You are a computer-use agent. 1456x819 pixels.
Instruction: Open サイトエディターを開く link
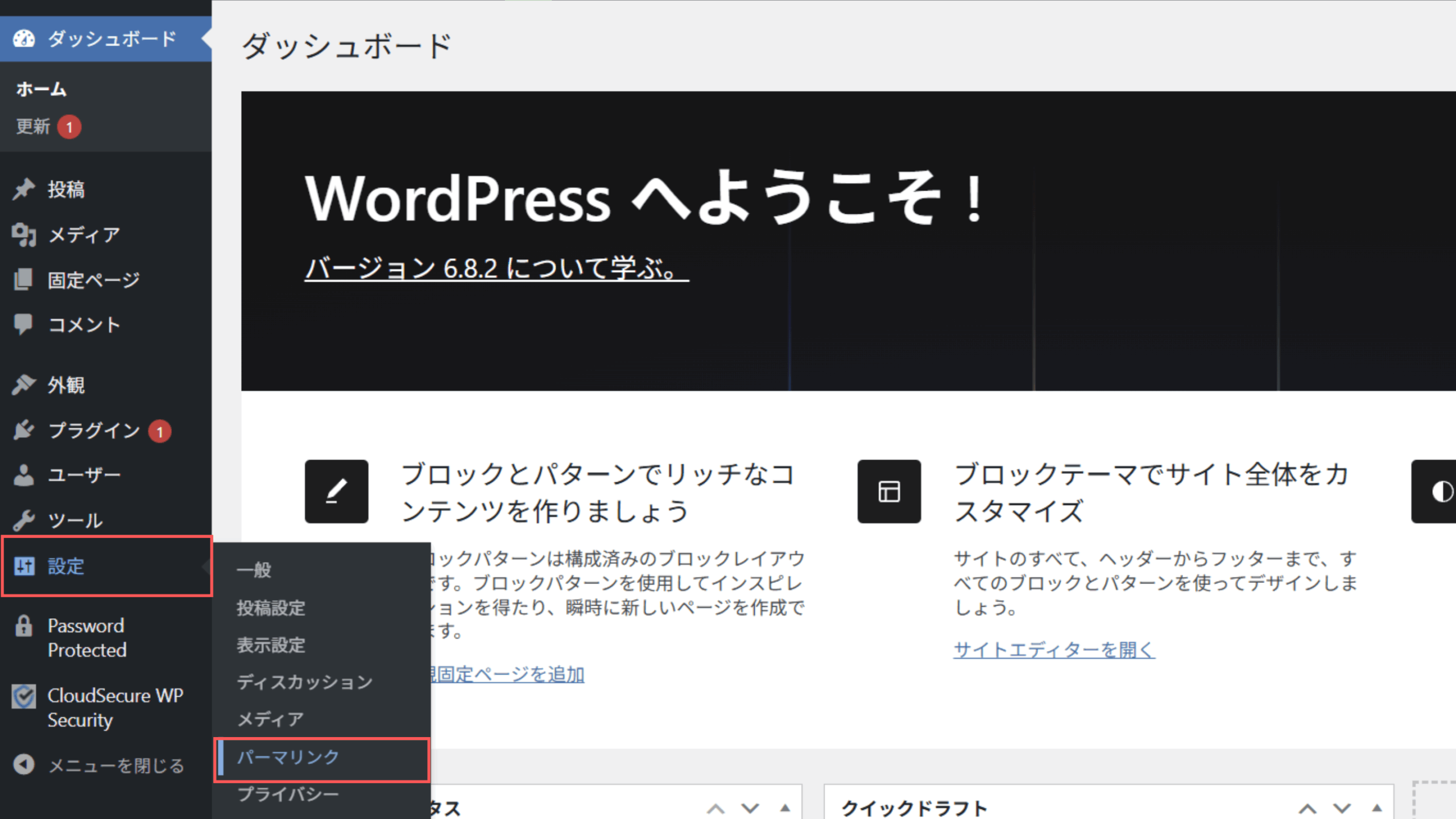1054,650
